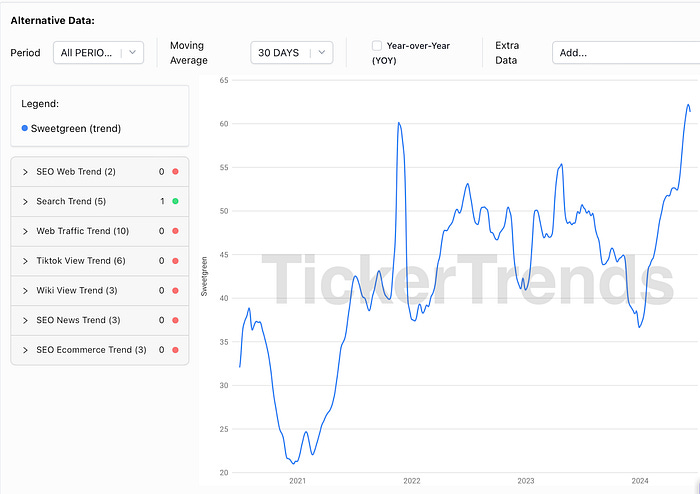Click the 2024 x-axis label
This screenshot has height=494, width=700.
640,481
